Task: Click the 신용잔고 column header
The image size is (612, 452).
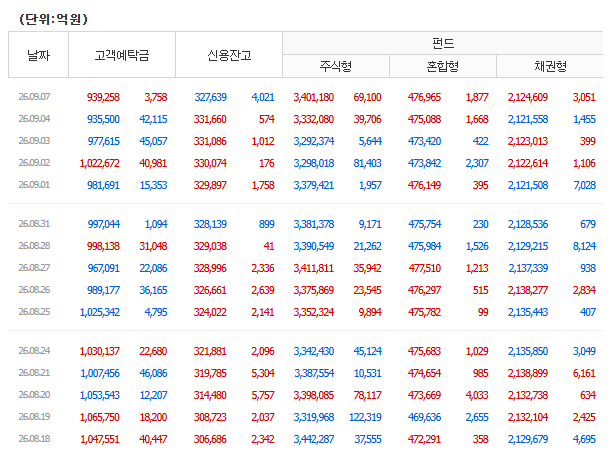Action: (229, 55)
